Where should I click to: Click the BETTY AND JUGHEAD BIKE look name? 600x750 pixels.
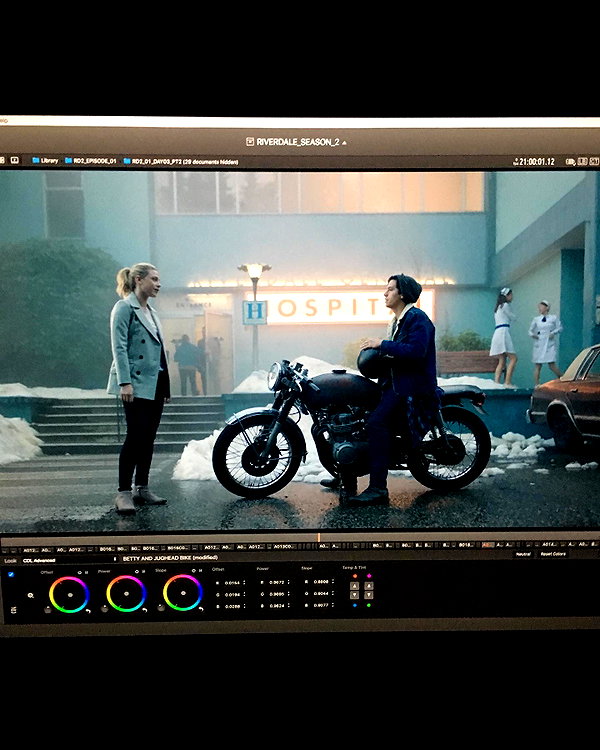(x=170, y=558)
